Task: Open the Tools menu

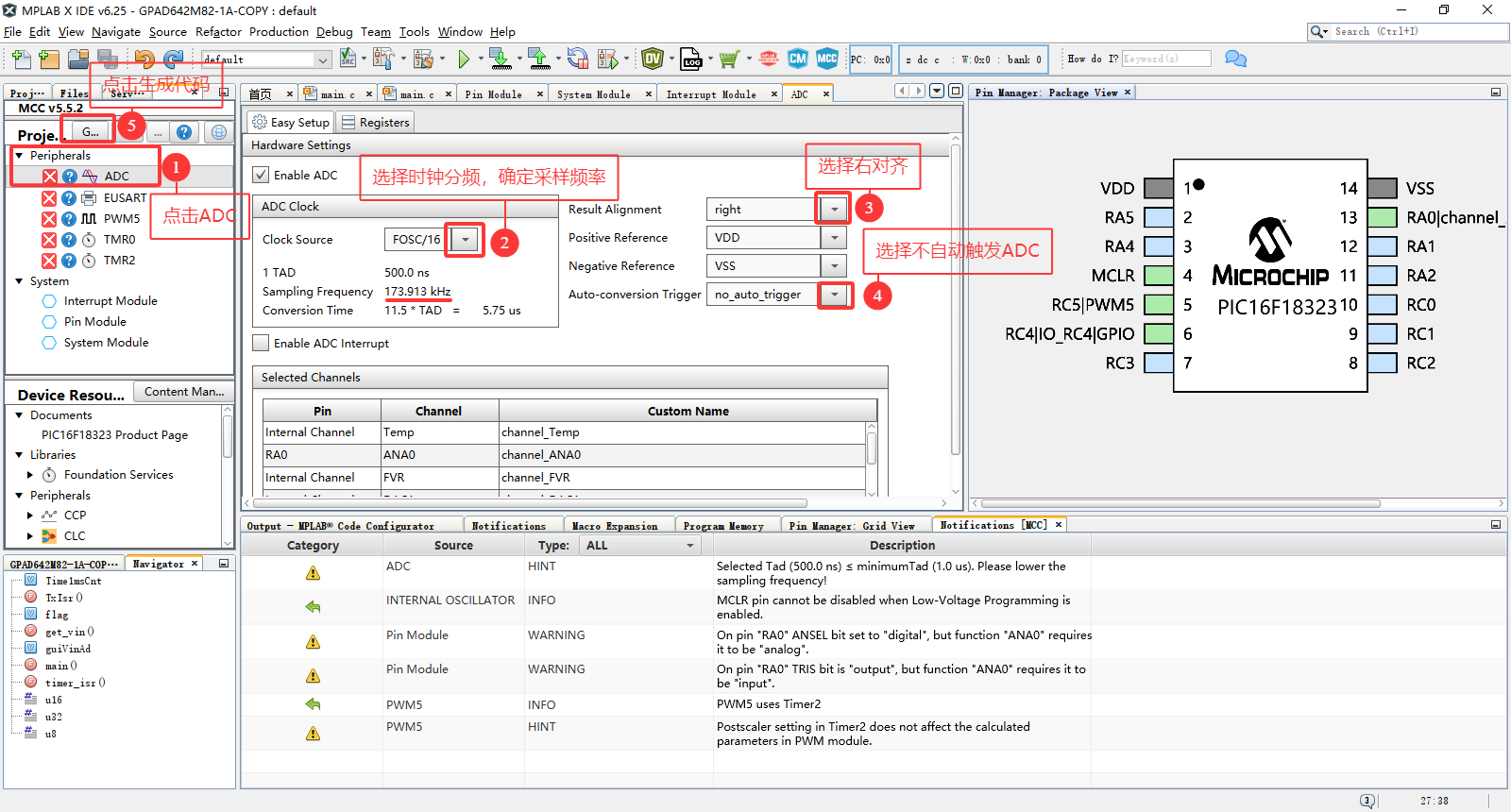Action: pos(414,31)
